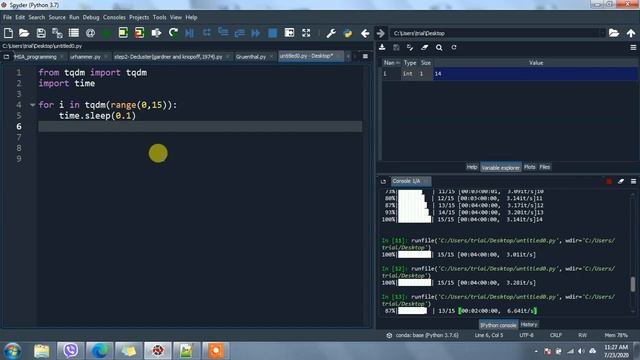This screenshot has width=640, height=360.
Task: Interrupt the kernel with red stop button
Action: (x=609, y=181)
